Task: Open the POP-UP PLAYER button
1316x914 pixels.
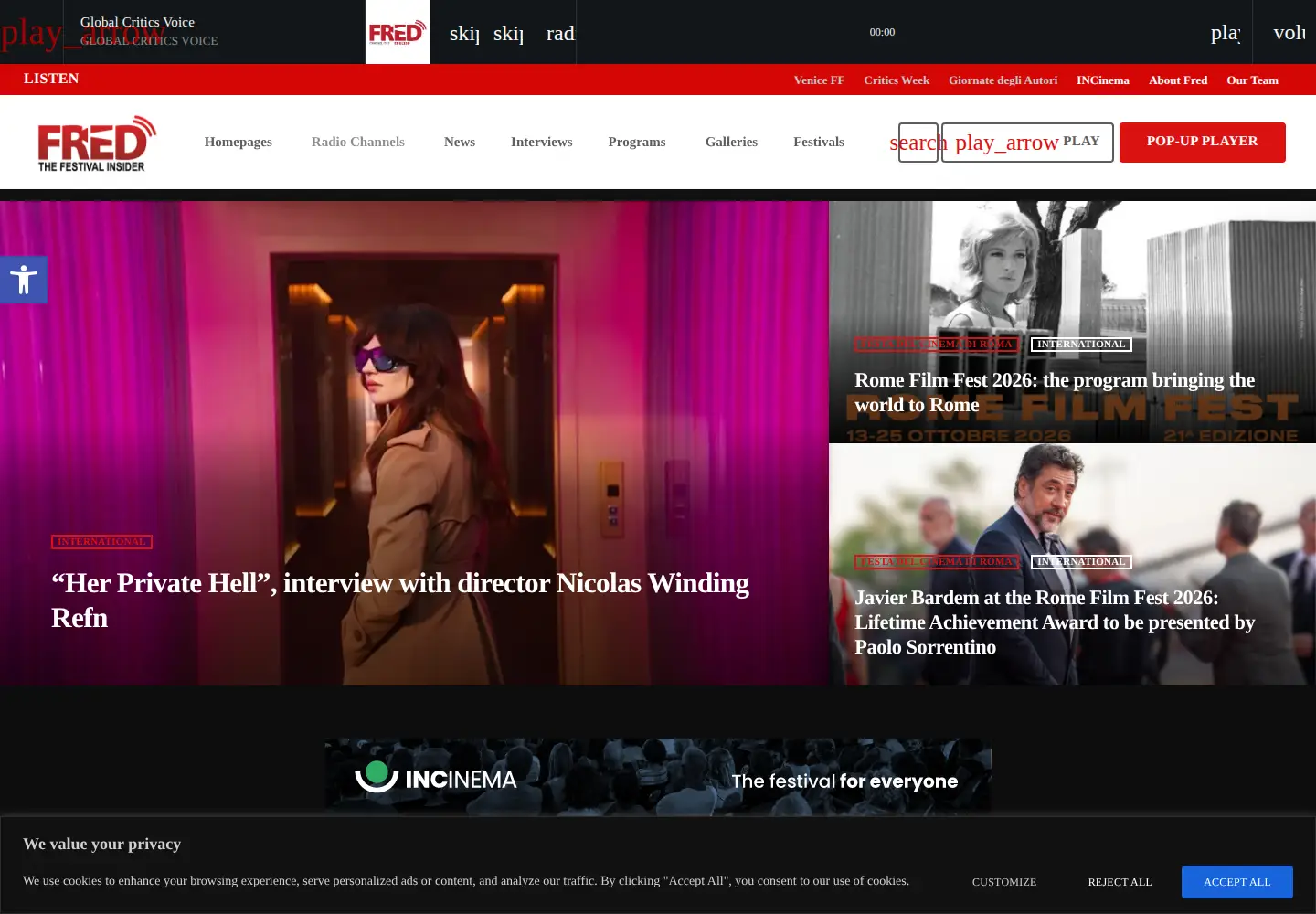Action: [x=1203, y=143]
